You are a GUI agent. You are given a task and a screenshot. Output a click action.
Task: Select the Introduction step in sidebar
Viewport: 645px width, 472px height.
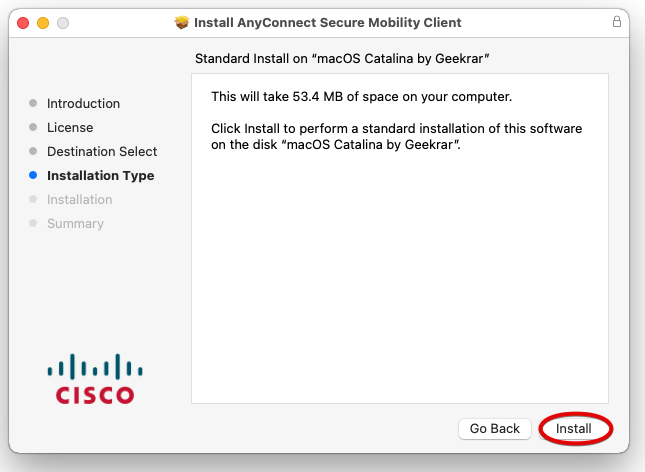point(83,104)
